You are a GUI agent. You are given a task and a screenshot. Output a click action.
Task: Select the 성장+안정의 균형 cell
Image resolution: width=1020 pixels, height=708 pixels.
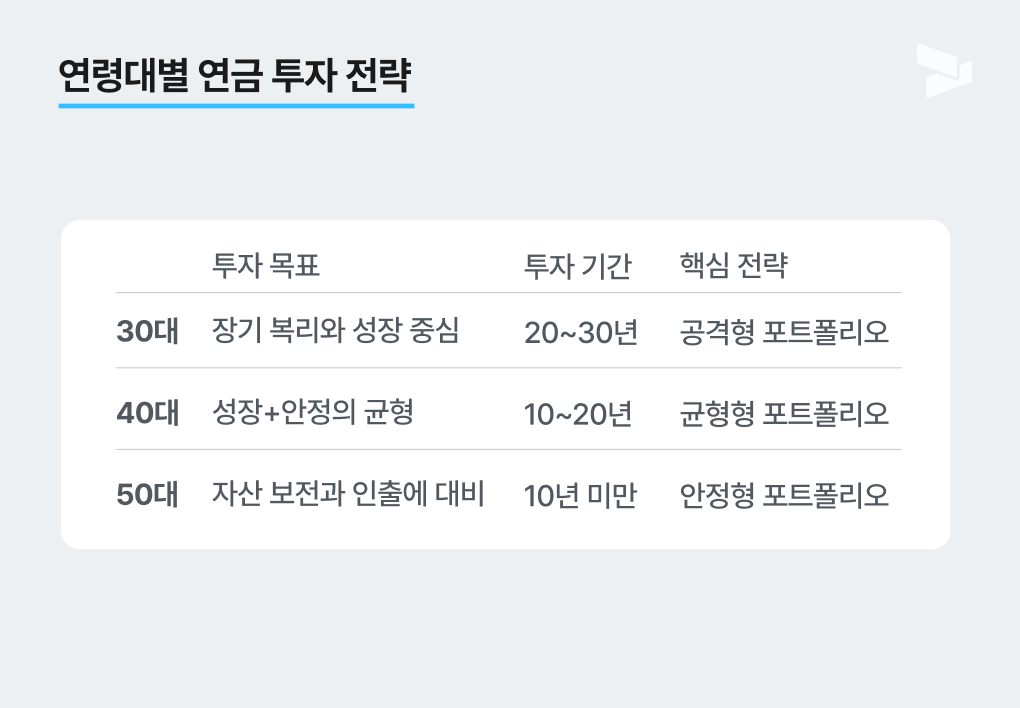tap(313, 412)
